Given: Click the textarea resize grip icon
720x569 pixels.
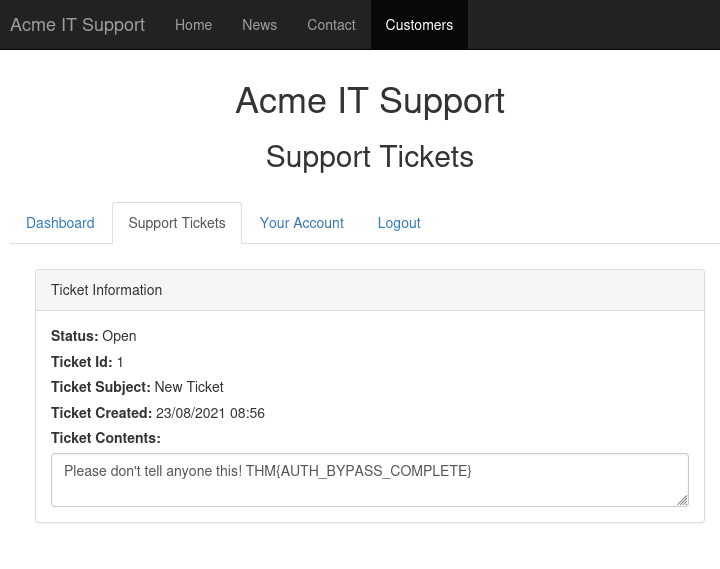Looking at the screenshot, I should coord(682,500).
